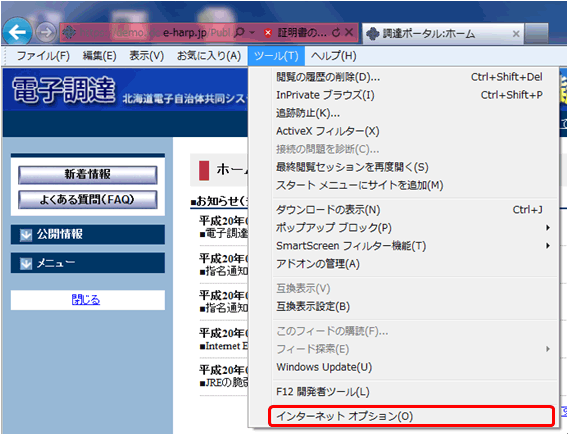Open the search dropdown arrow in address bar

pos(252,33)
